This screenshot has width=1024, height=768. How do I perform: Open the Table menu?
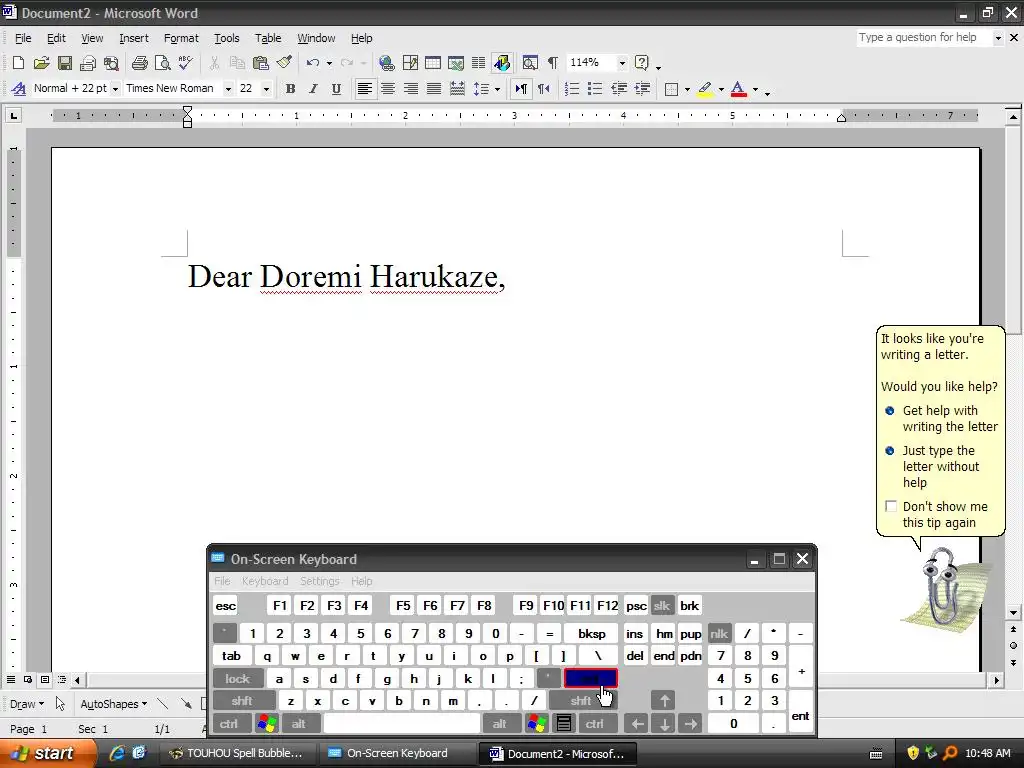click(x=268, y=38)
